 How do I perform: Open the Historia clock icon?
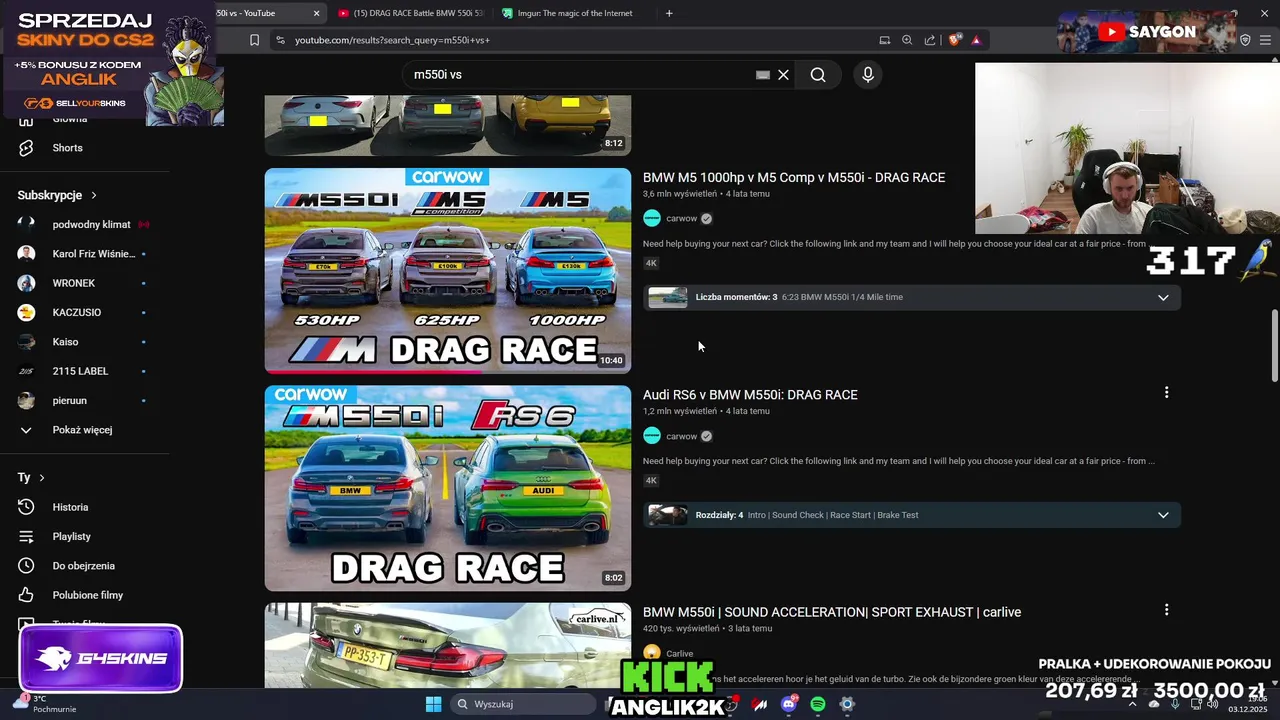[x=27, y=507]
